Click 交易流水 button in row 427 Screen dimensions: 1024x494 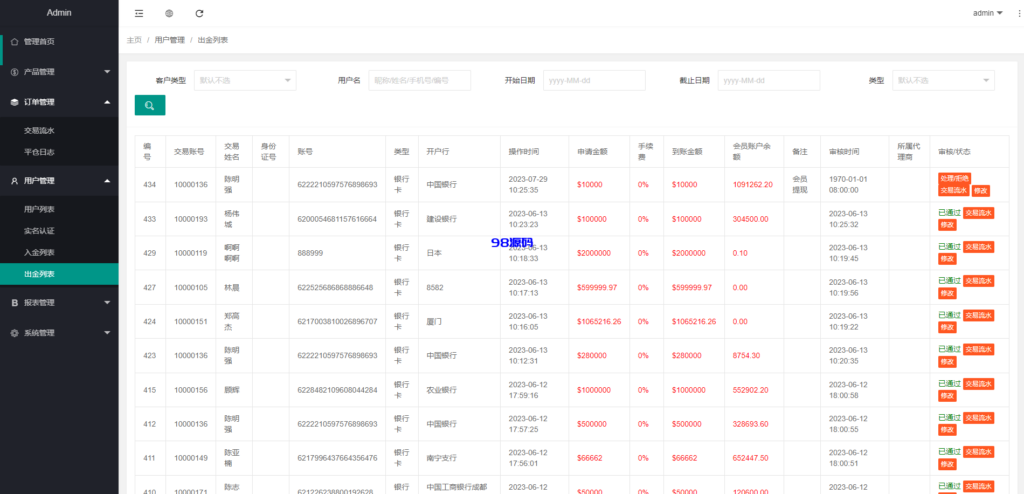point(978,281)
